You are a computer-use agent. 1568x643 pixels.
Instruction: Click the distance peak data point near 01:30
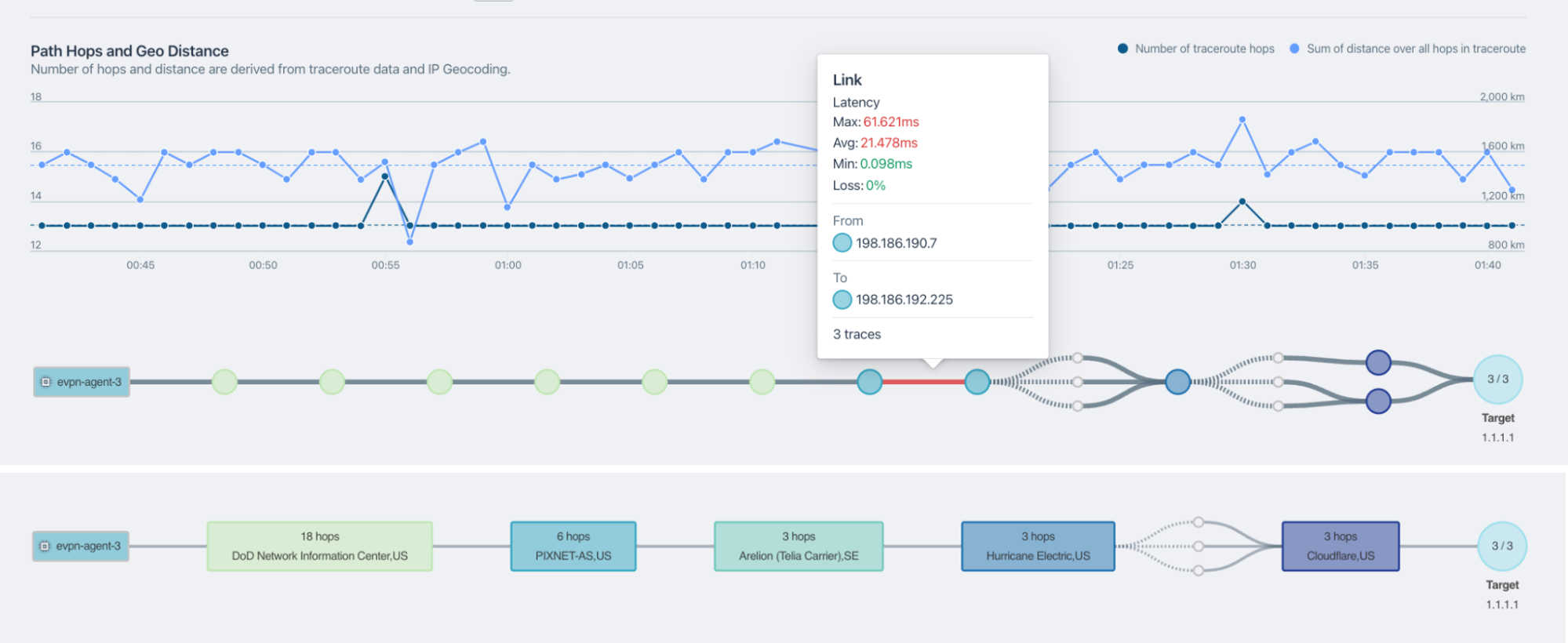coord(1242,120)
